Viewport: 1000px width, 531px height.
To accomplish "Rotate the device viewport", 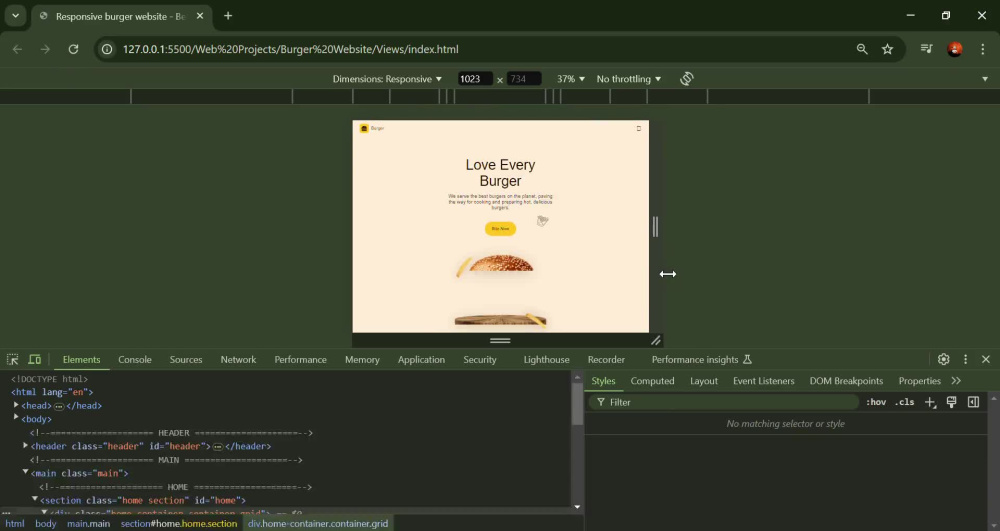I will (686, 79).
